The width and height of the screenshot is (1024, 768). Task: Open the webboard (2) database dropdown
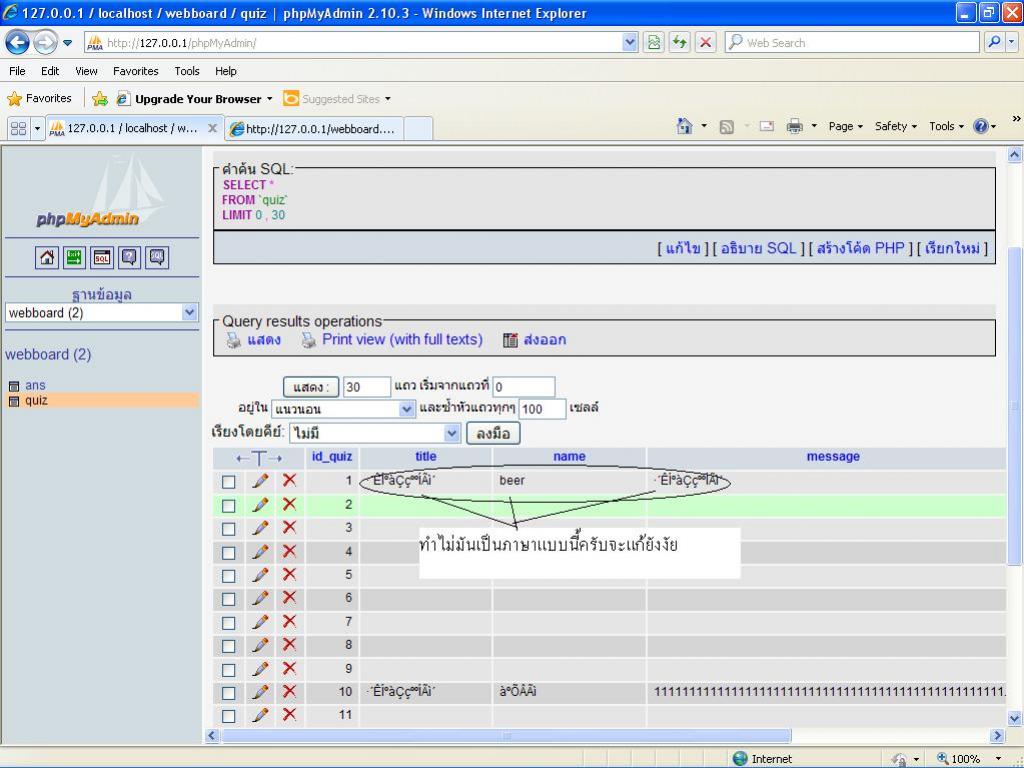[x=101, y=313]
